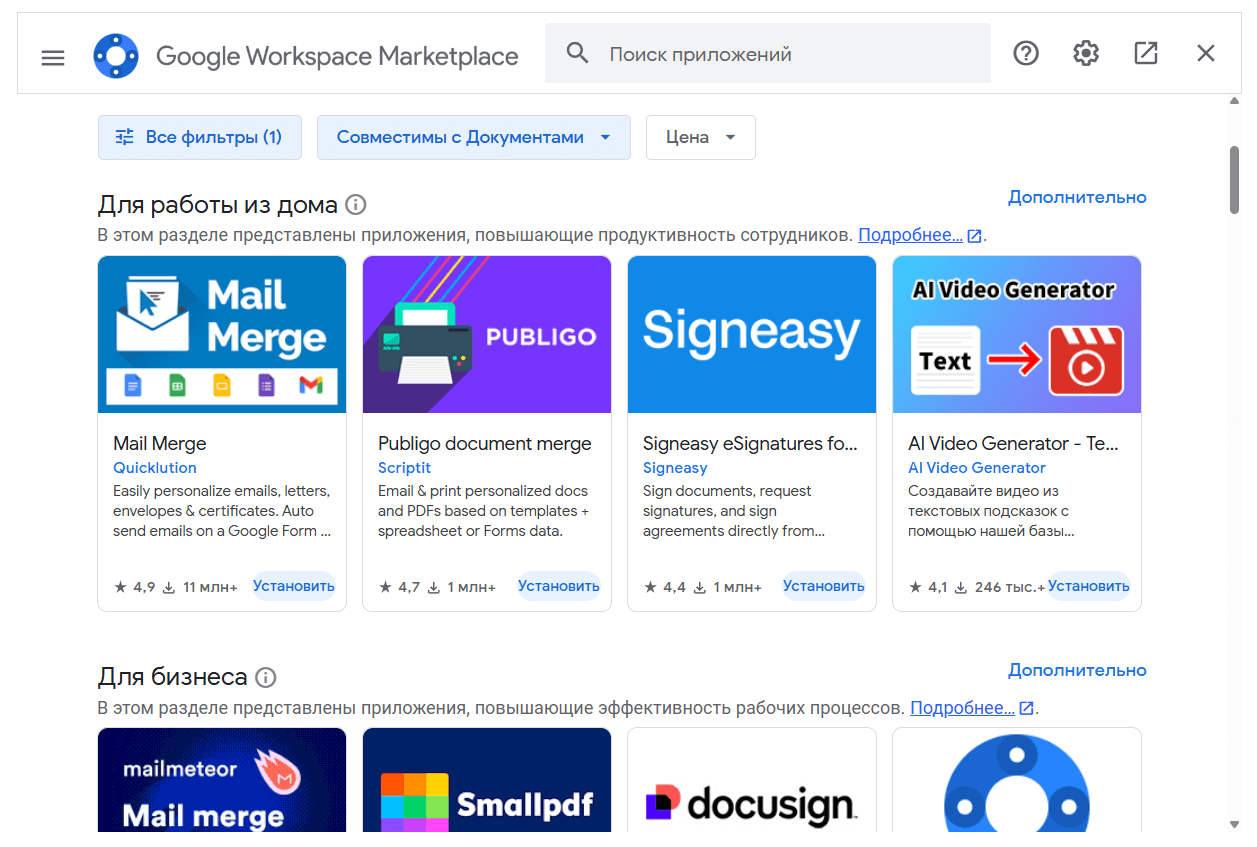
Task: Expand the Цена dropdown
Action: coord(701,137)
